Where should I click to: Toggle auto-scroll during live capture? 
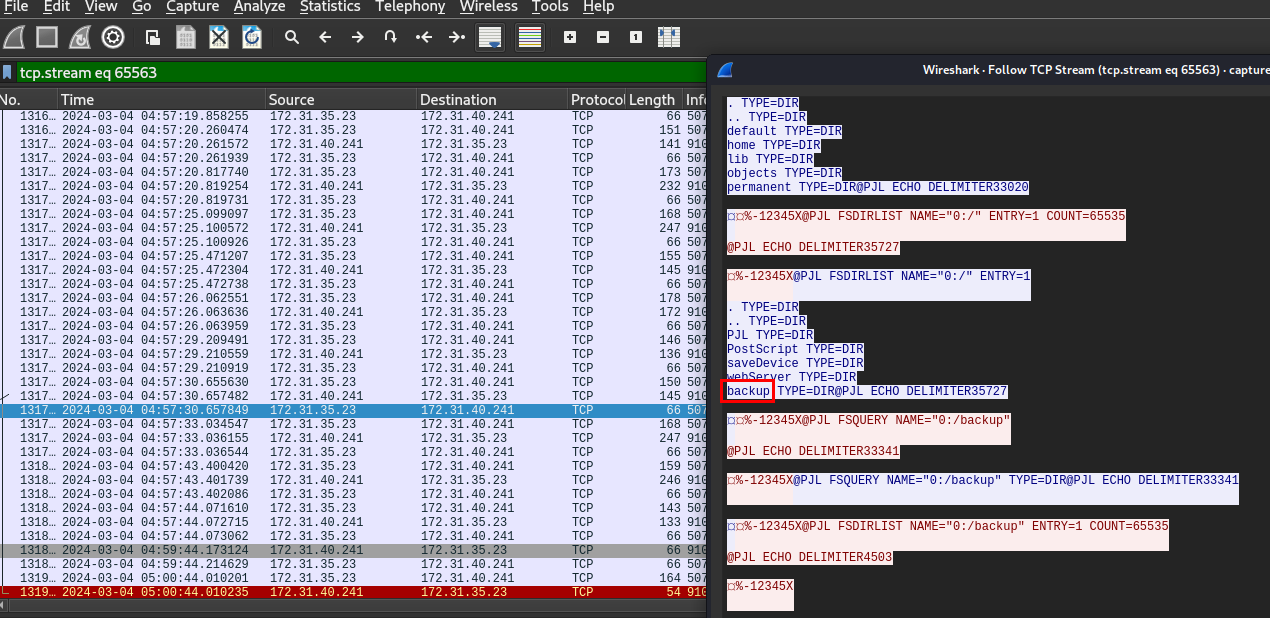490,37
